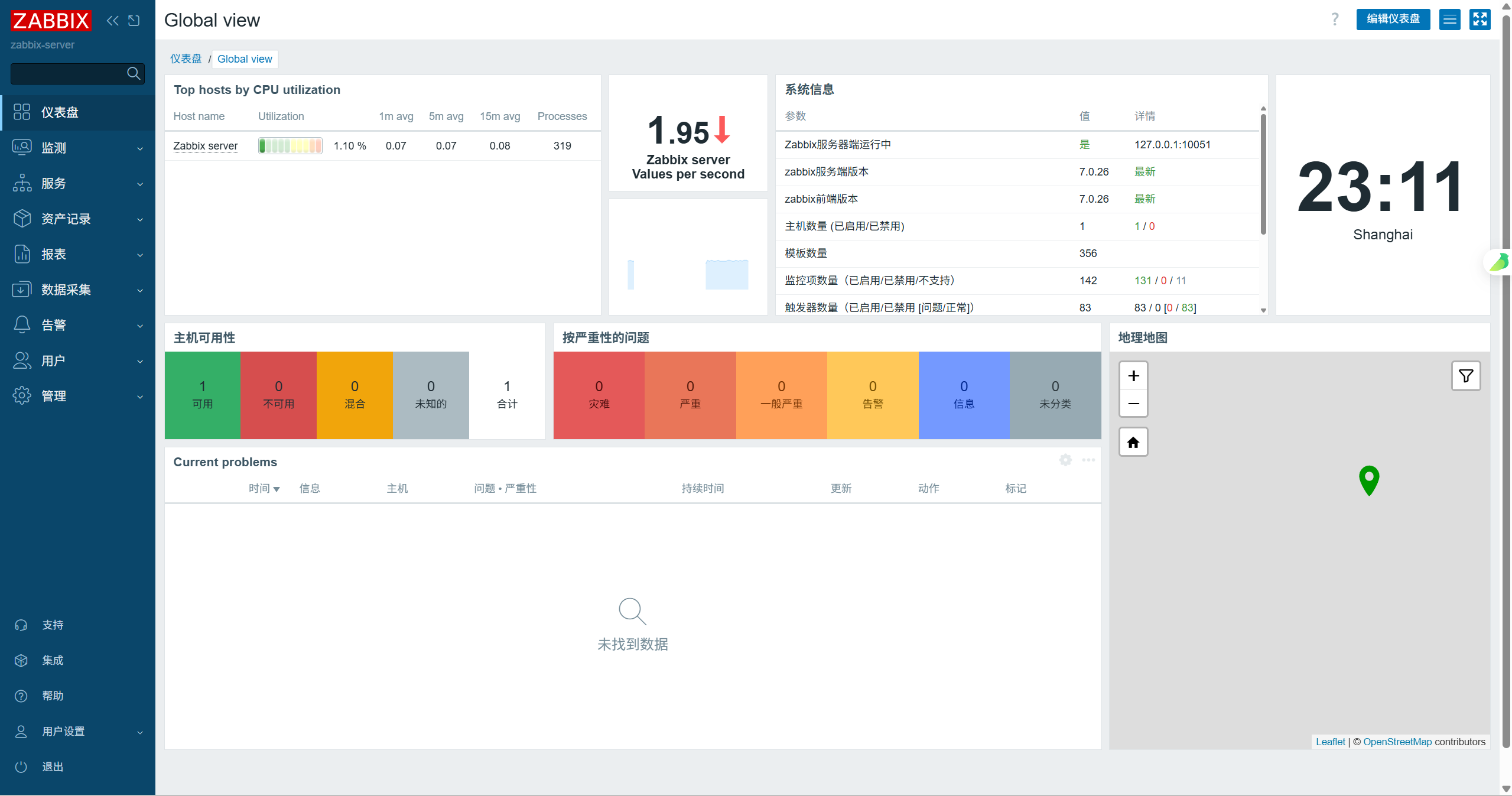
Task: Click the yellow 告警 severity tile
Action: click(x=873, y=395)
